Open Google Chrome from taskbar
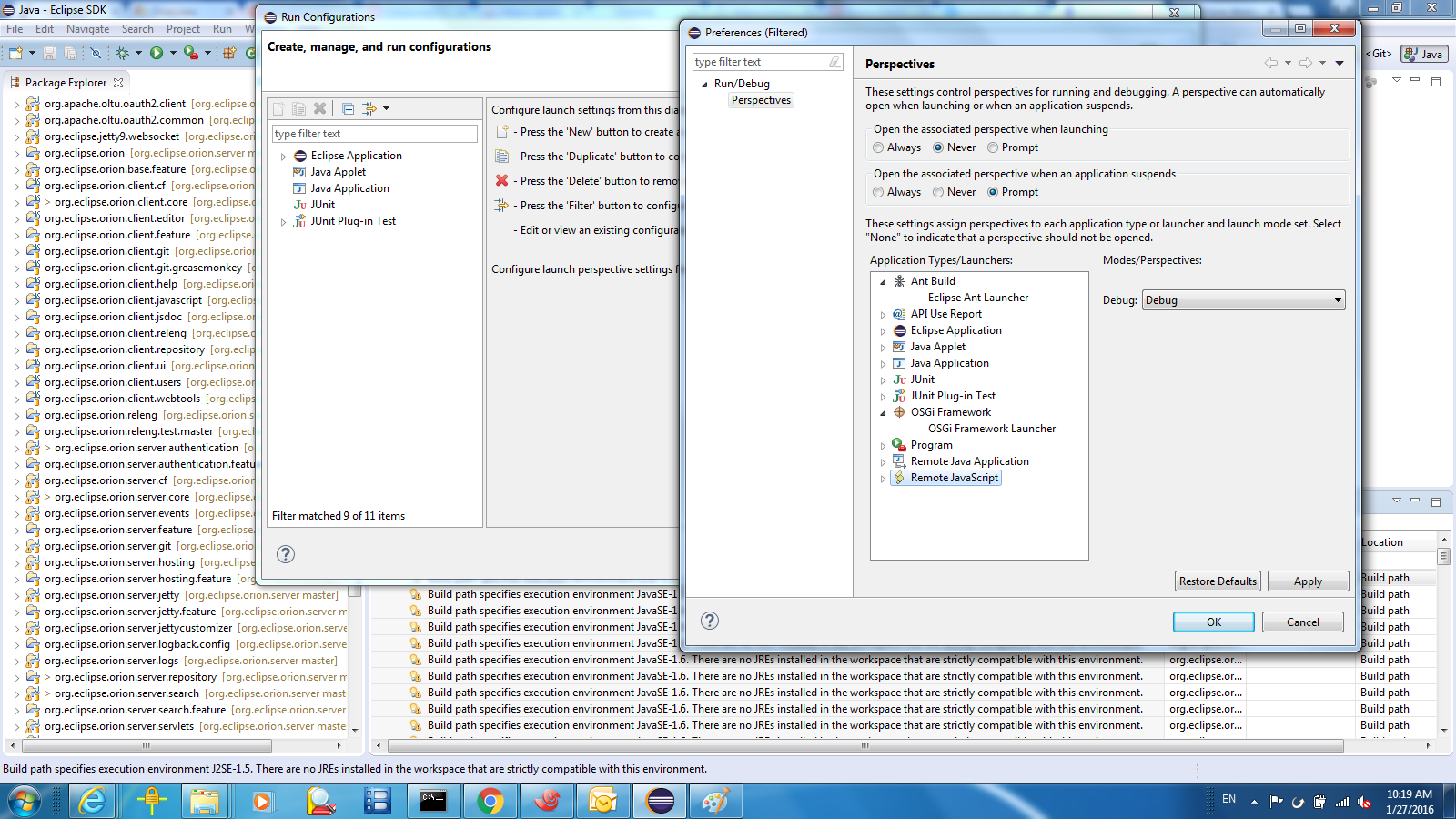Screen dimensions: 1456x819 [490, 801]
